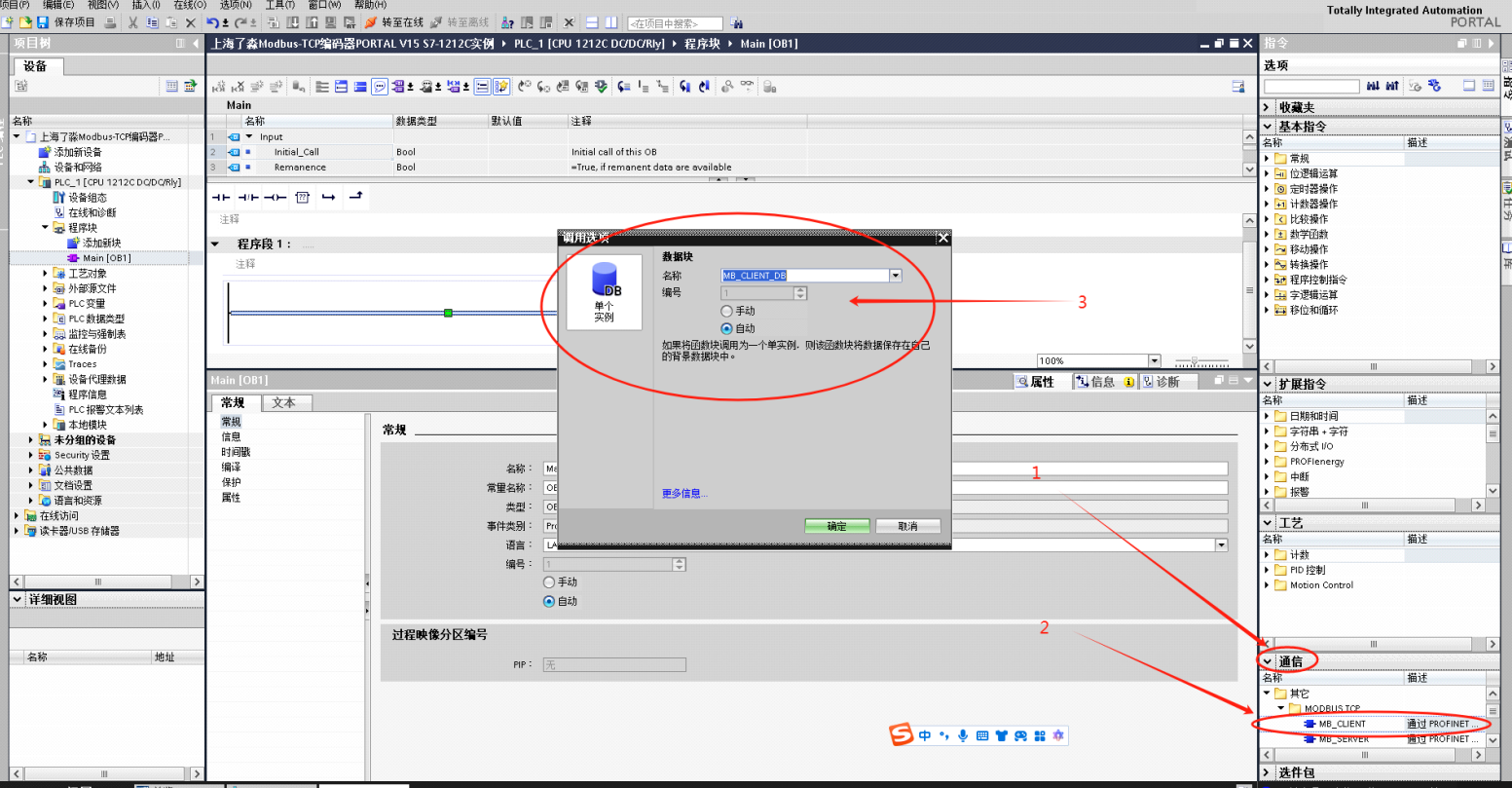Click the 保存项目 save project icon
Image resolution: width=1512 pixels, height=788 pixels.
[43, 22]
